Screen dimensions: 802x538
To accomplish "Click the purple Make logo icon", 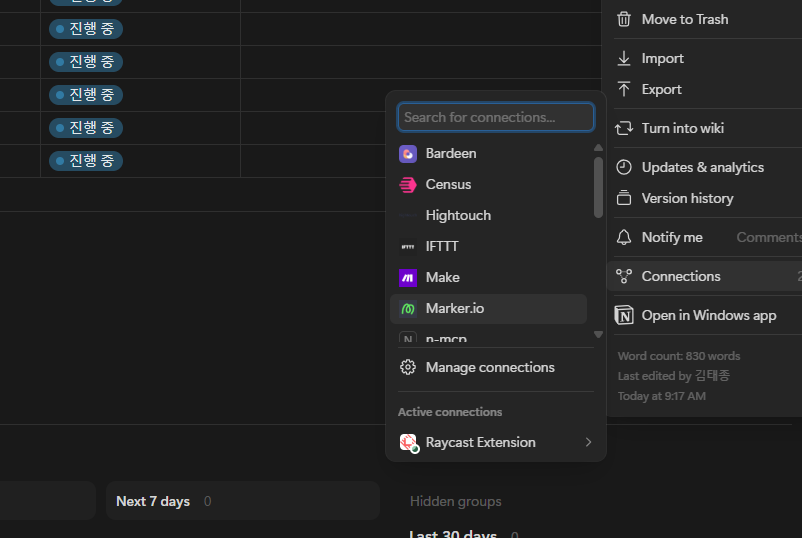I will point(408,278).
